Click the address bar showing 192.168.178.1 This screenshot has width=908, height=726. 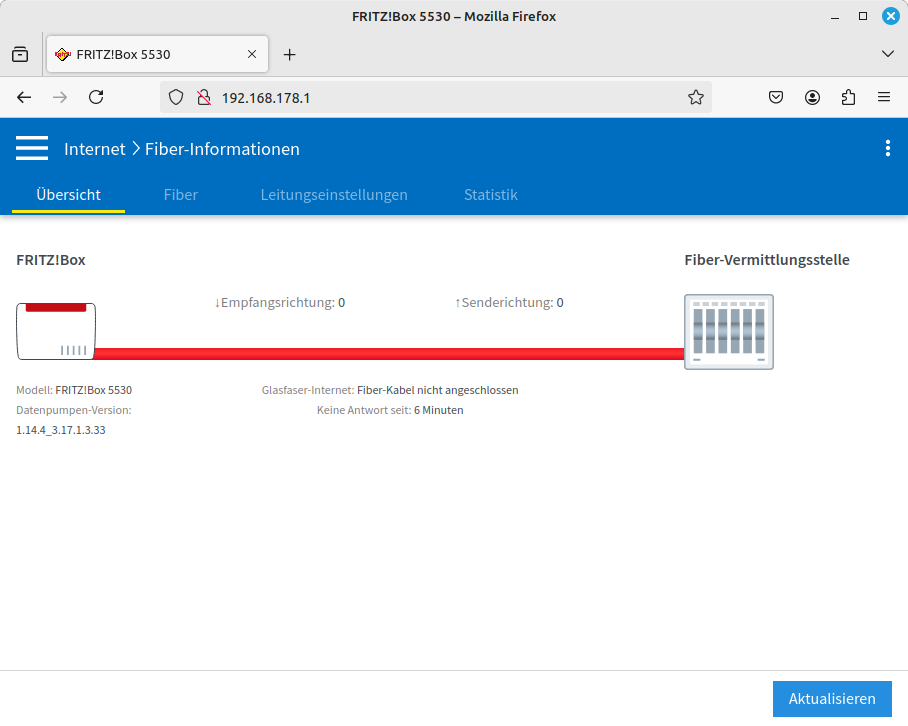point(435,97)
